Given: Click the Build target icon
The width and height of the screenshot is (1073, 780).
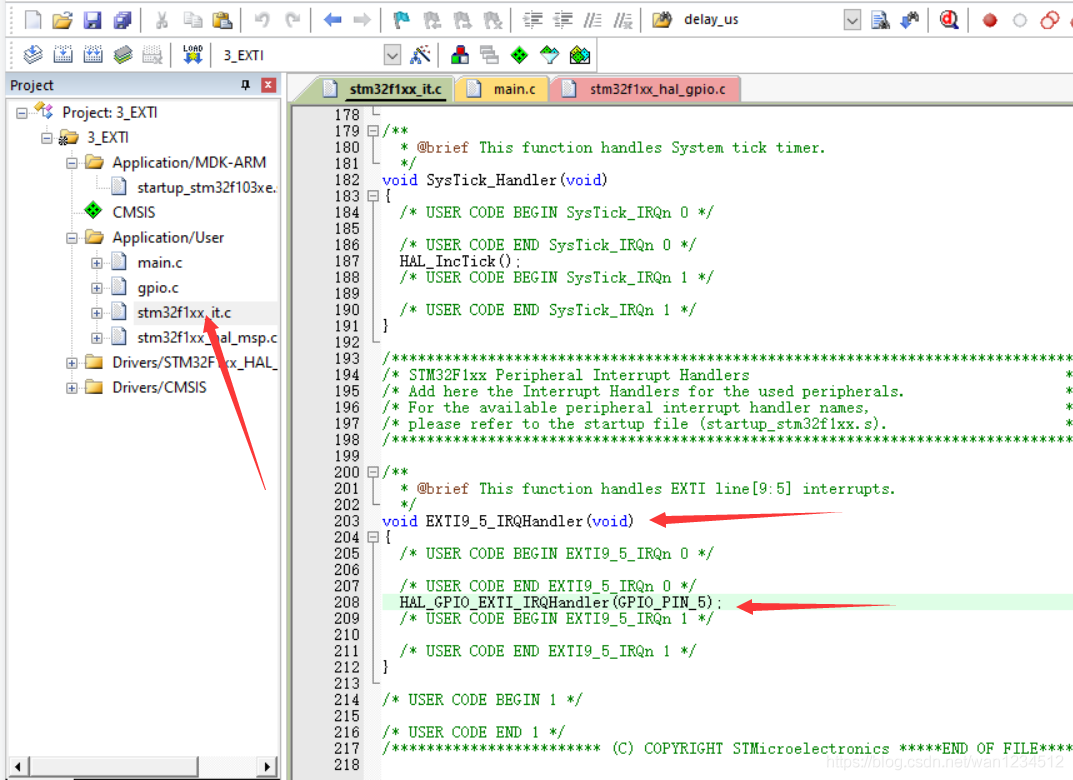Looking at the screenshot, I should tap(63, 55).
